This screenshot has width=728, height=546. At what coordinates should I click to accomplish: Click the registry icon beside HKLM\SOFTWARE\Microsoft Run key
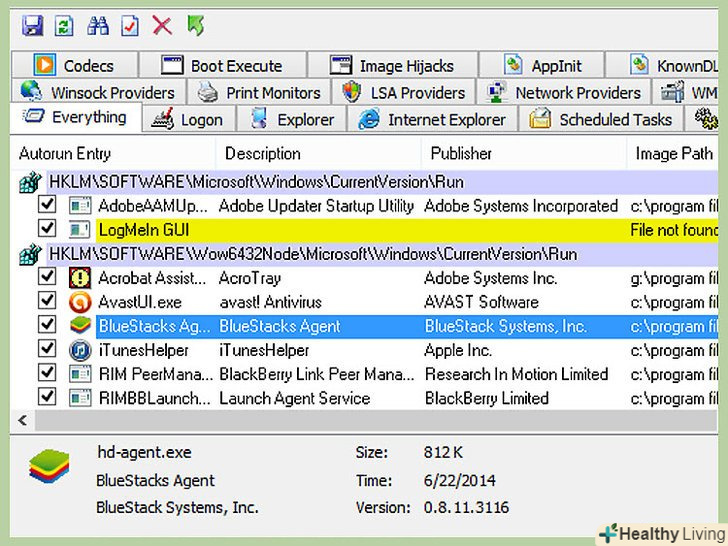[x=30, y=182]
